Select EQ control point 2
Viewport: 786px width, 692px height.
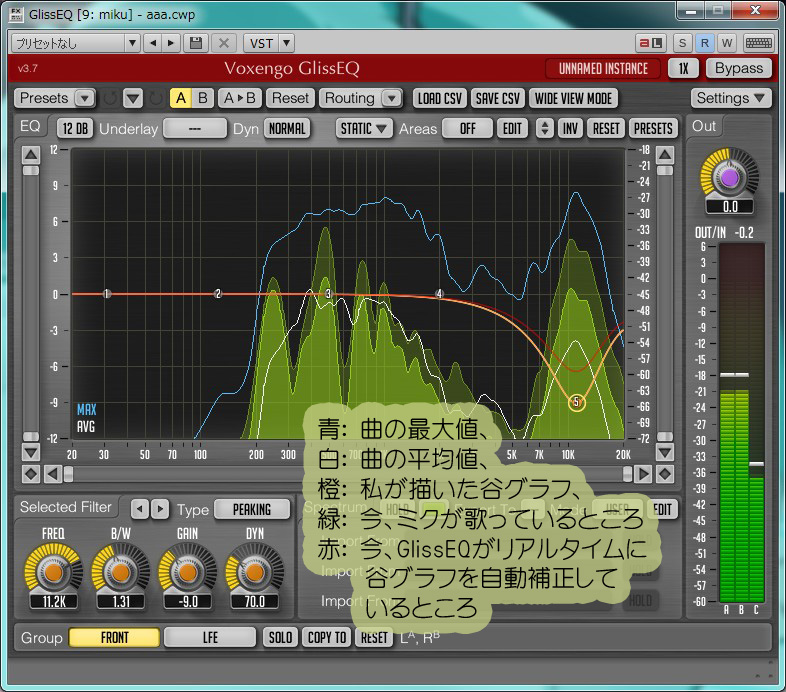click(x=218, y=294)
